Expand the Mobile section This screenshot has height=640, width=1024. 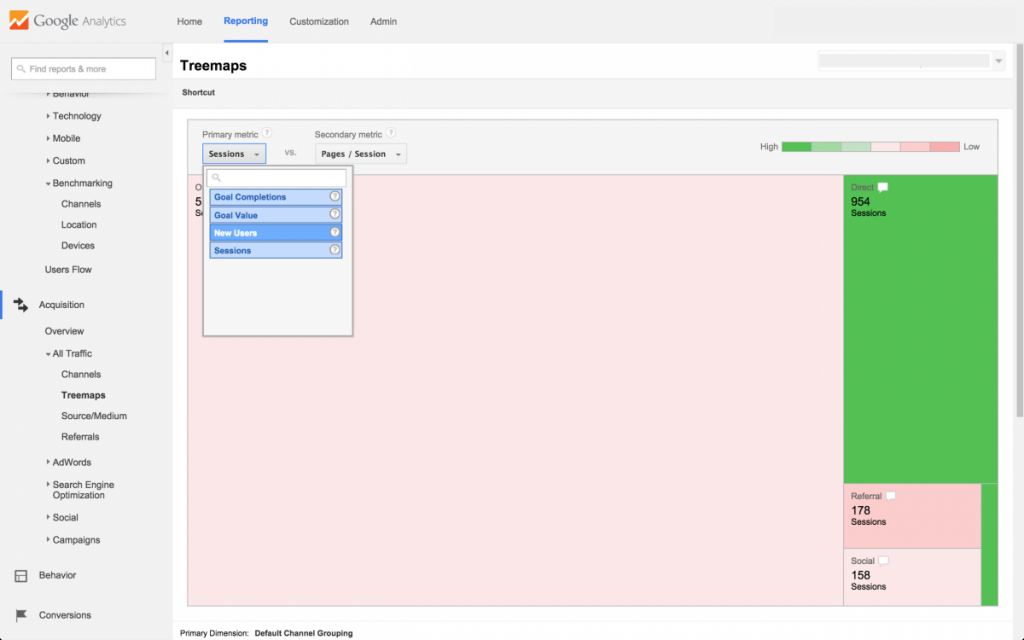[48, 138]
